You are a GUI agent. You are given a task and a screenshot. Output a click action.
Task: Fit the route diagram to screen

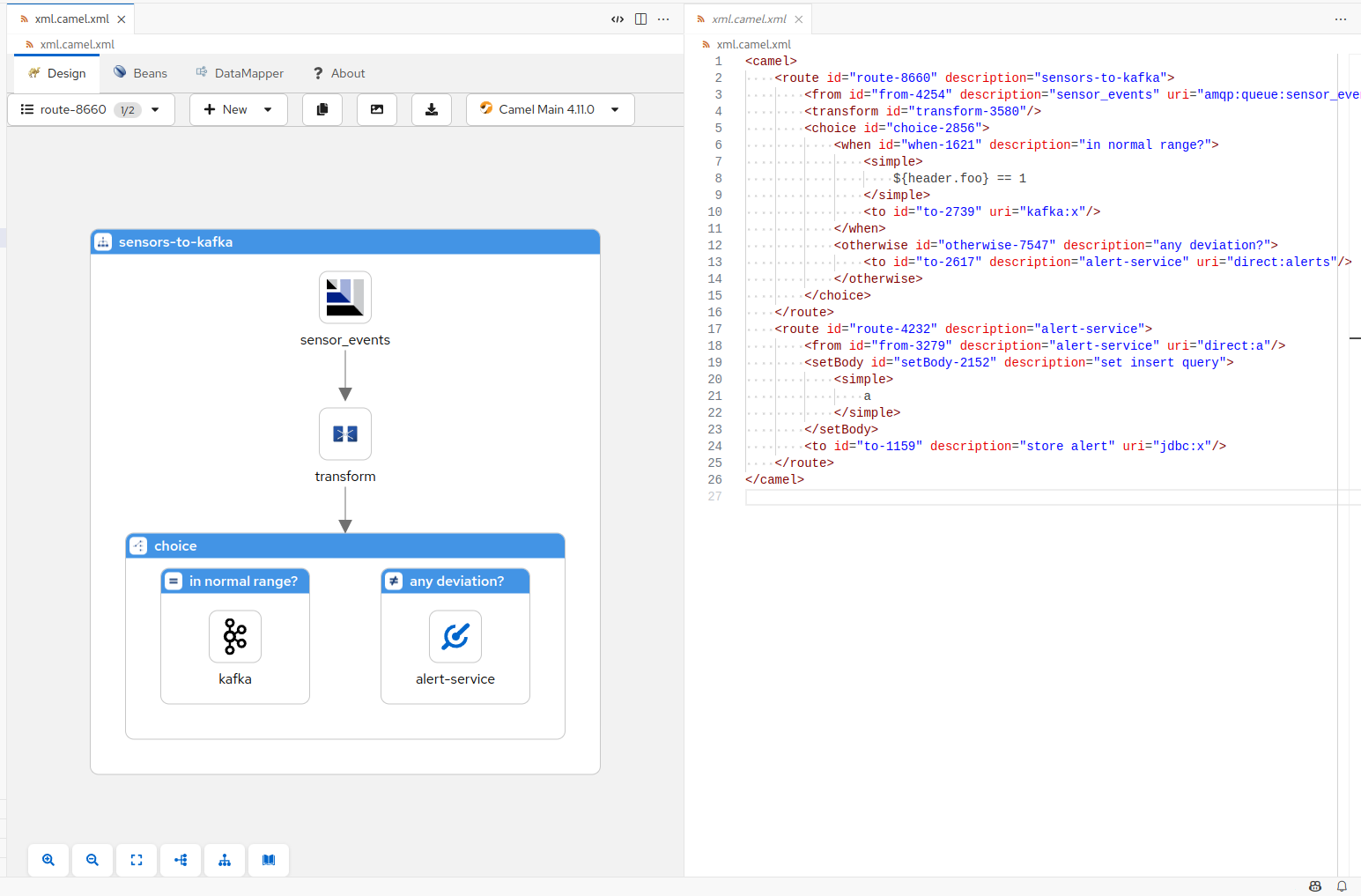137,860
